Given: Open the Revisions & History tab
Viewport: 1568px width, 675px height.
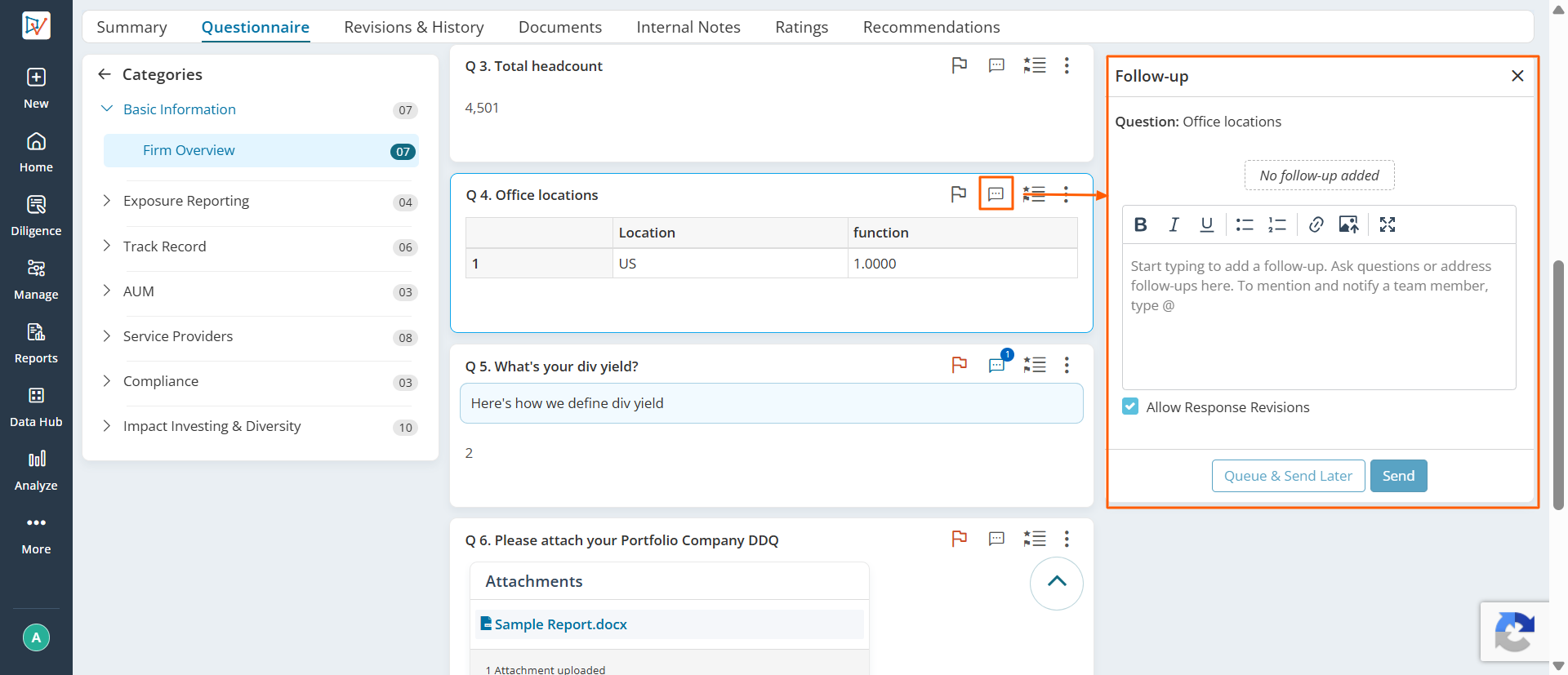Looking at the screenshot, I should [x=414, y=27].
